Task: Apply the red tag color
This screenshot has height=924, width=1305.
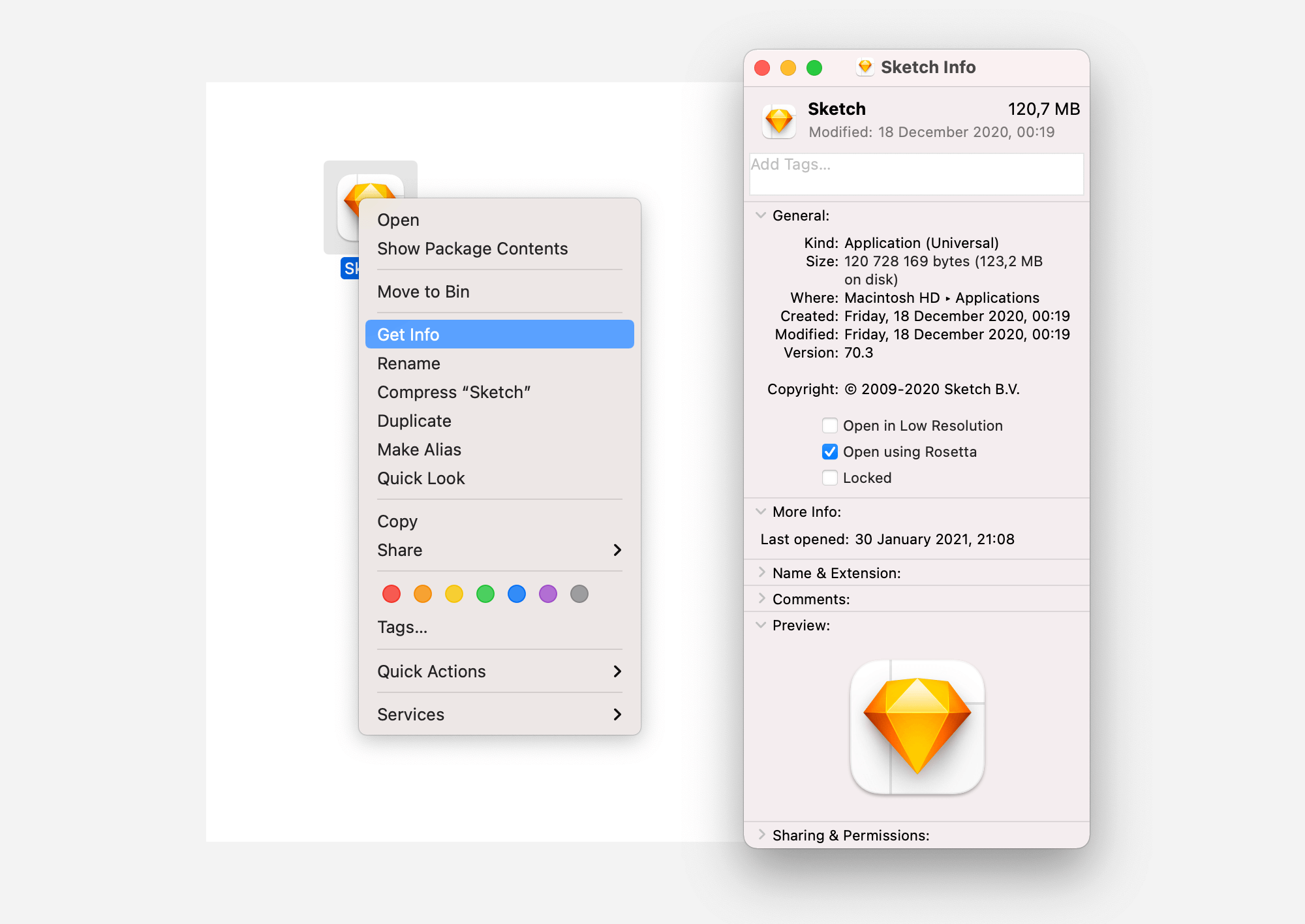Action: pos(391,594)
